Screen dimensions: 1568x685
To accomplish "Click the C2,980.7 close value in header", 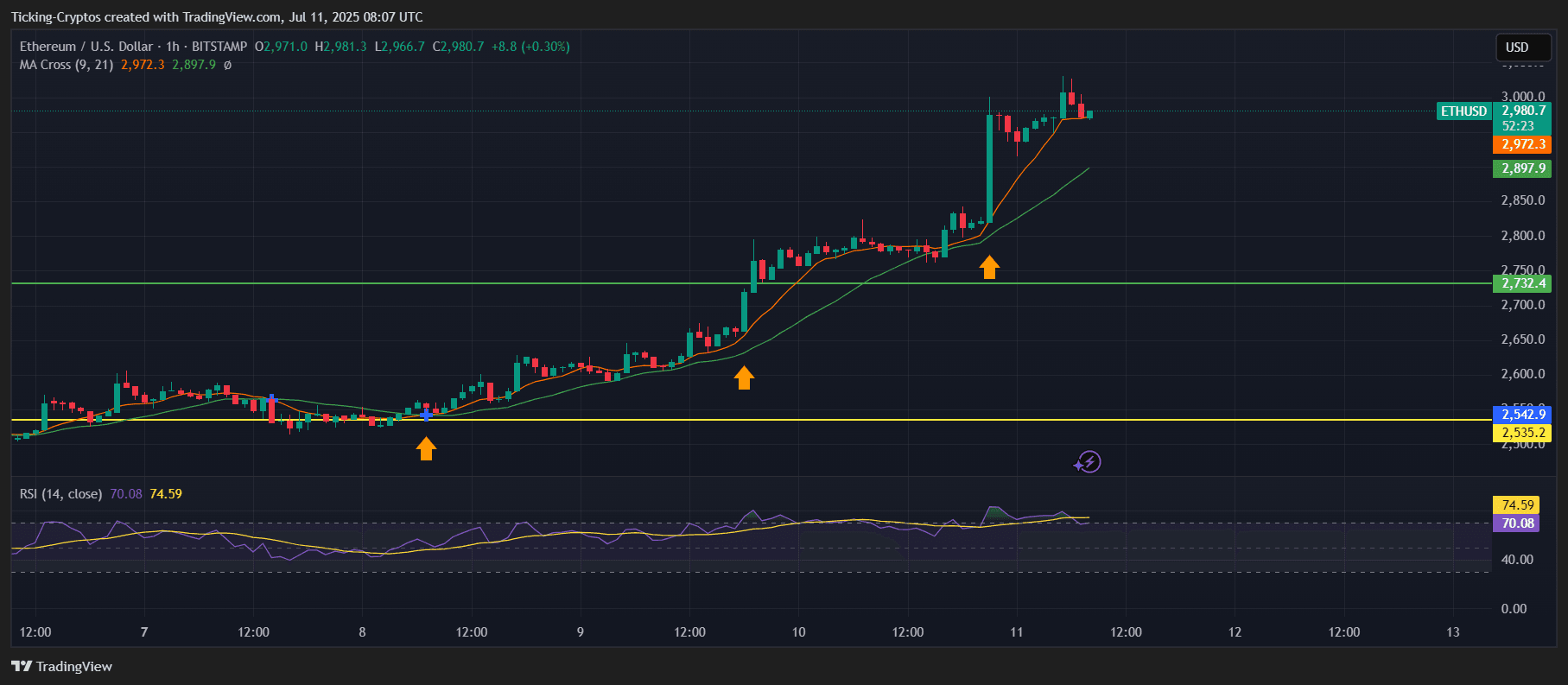I will click(x=458, y=47).
